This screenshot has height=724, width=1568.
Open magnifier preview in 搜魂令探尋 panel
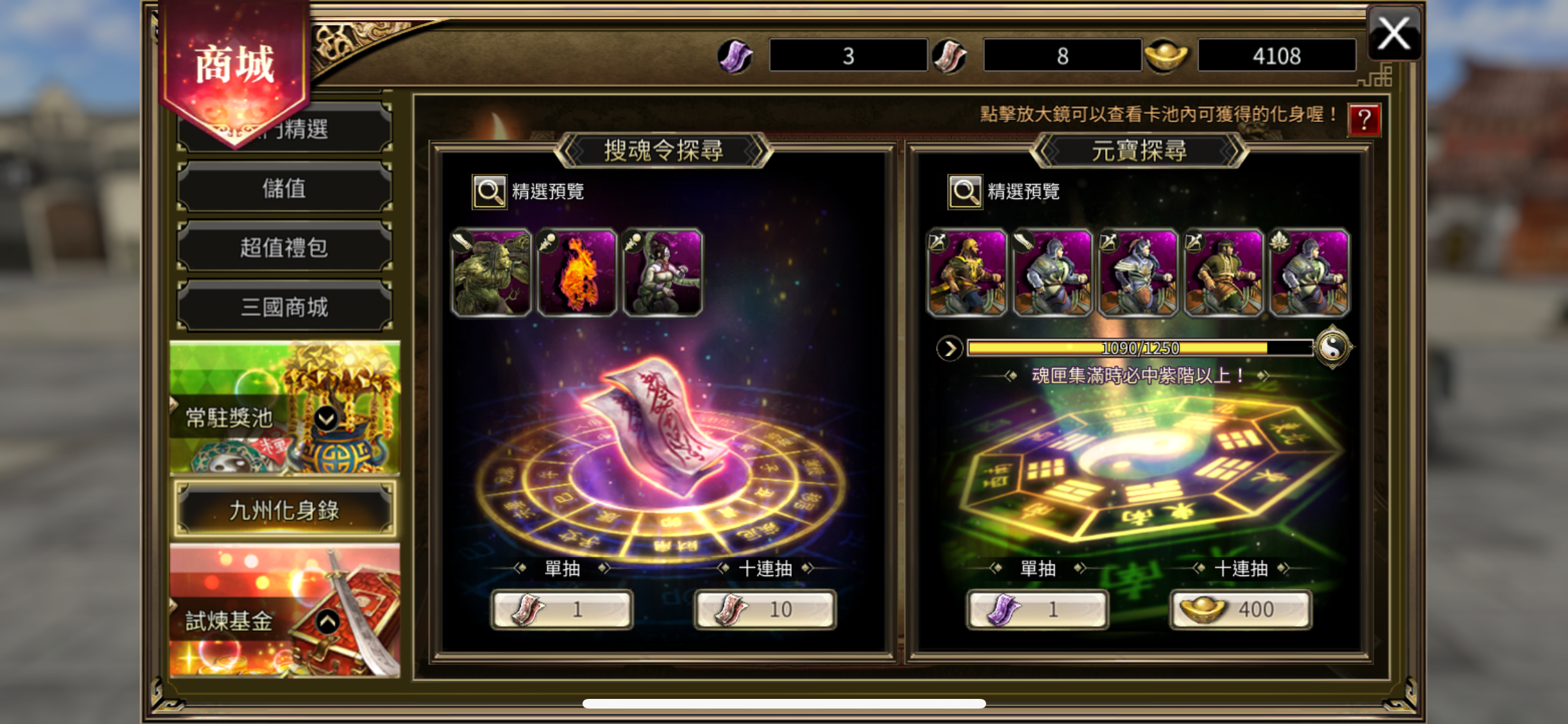[x=489, y=192]
